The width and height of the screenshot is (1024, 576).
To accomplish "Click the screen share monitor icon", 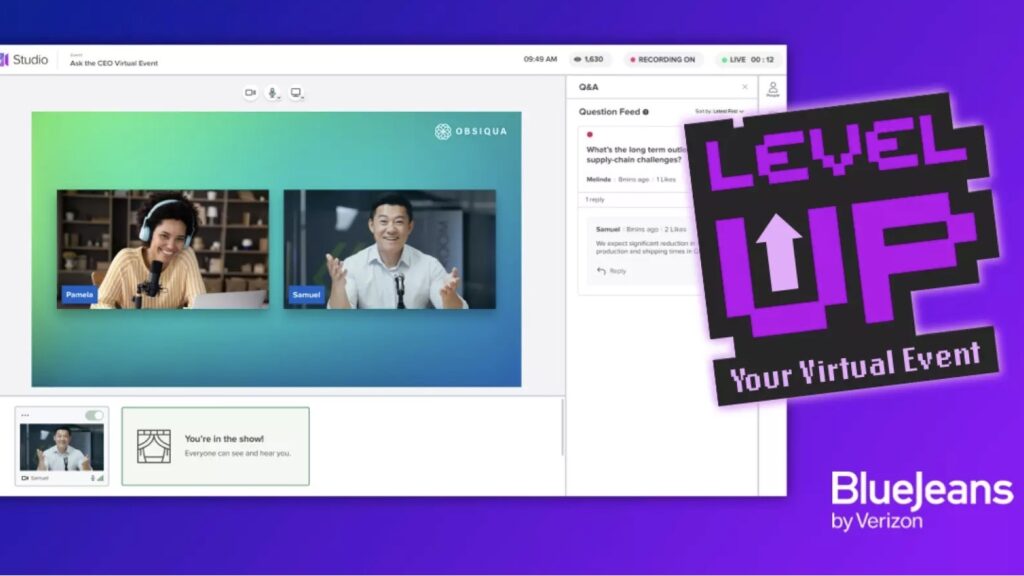I will pos(296,92).
